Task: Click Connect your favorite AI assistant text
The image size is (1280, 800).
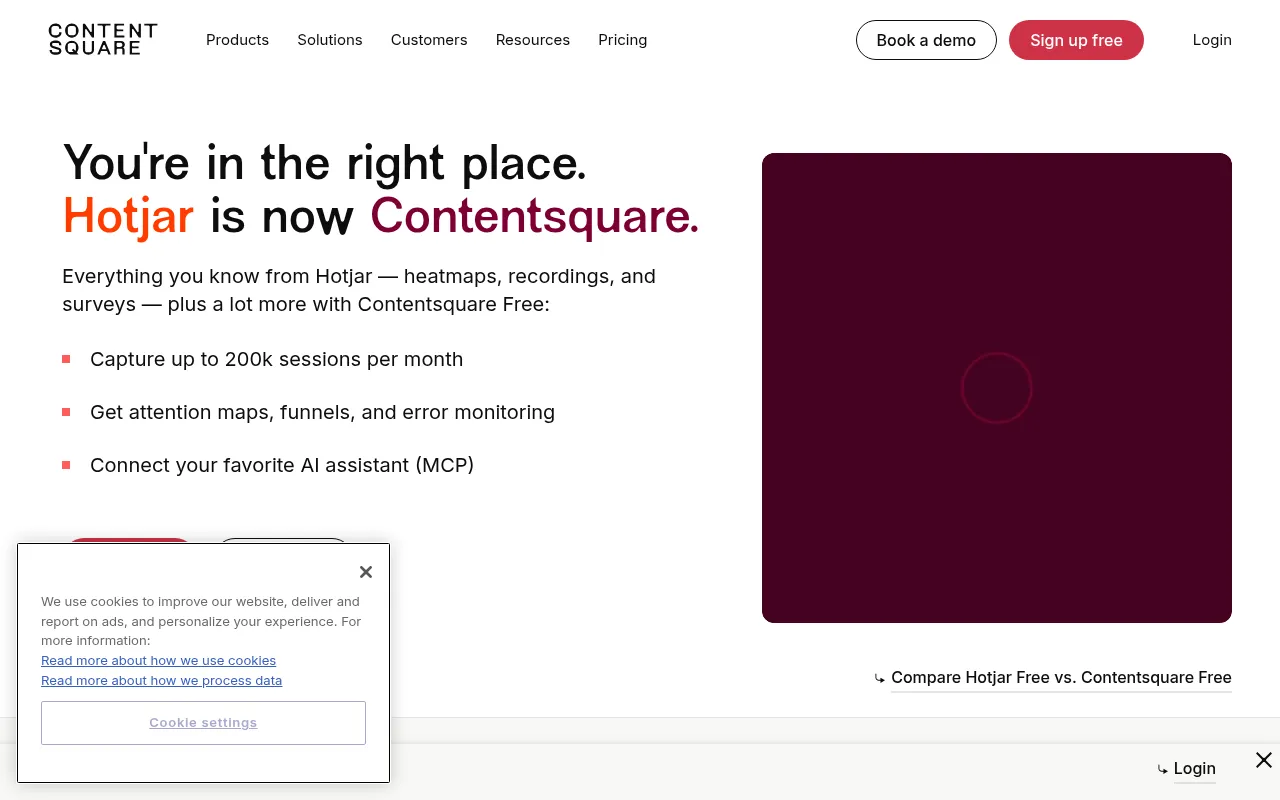Action: coord(282,465)
